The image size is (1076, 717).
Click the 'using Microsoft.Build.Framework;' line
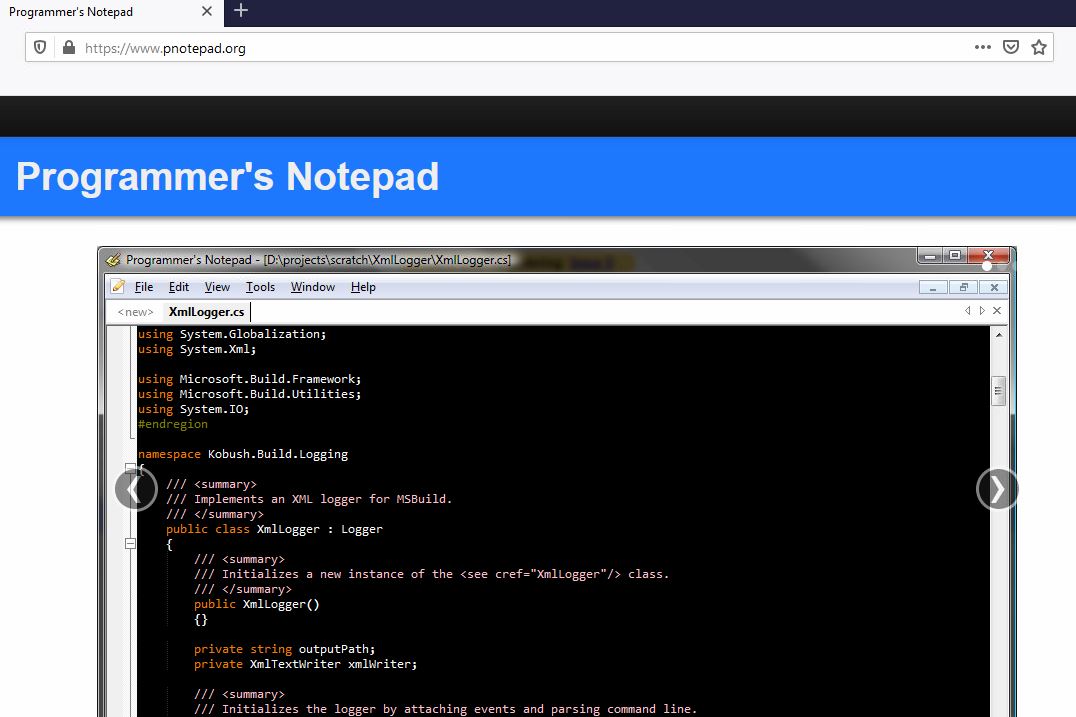click(249, 379)
